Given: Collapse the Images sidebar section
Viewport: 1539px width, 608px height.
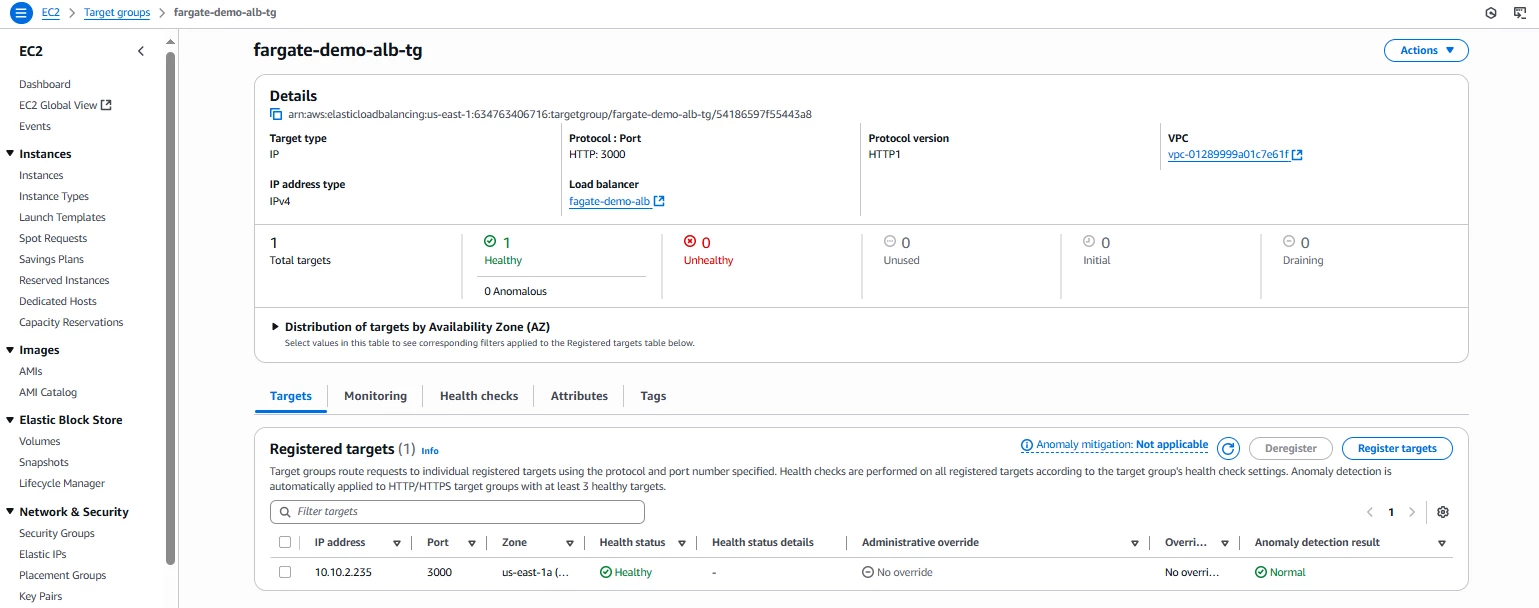Looking at the screenshot, I should pos(9,350).
